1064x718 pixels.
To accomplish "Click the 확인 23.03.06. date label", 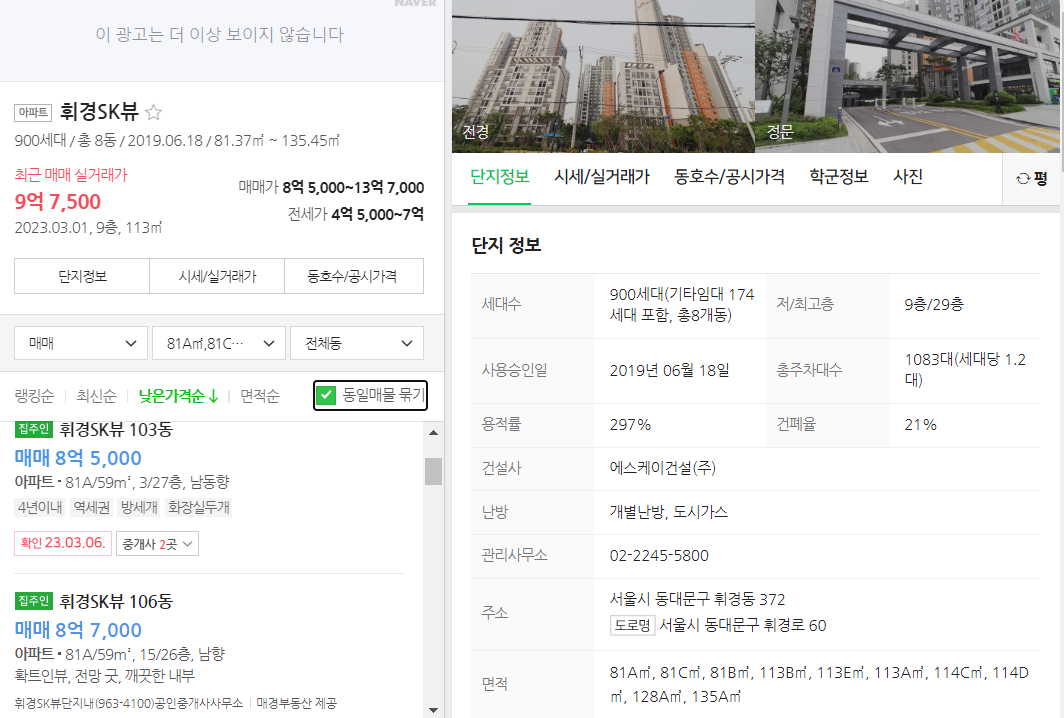I will [62, 543].
